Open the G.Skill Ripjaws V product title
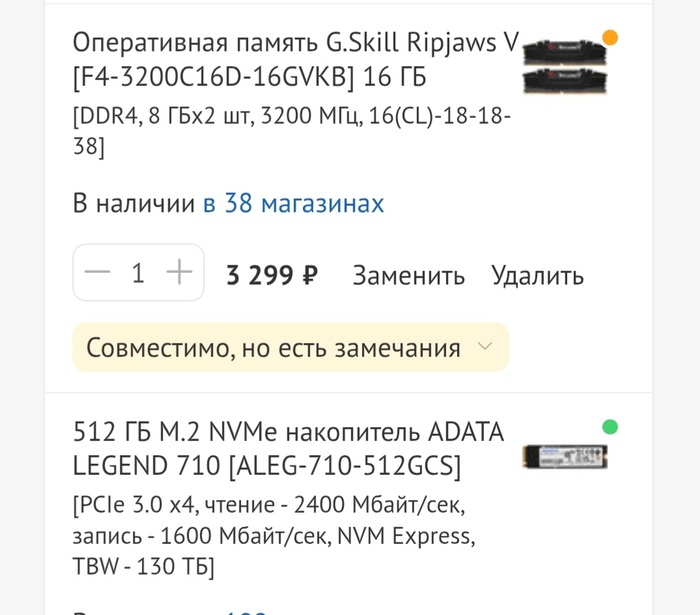The width and height of the screenshot is (700, 615). (296, 43)
